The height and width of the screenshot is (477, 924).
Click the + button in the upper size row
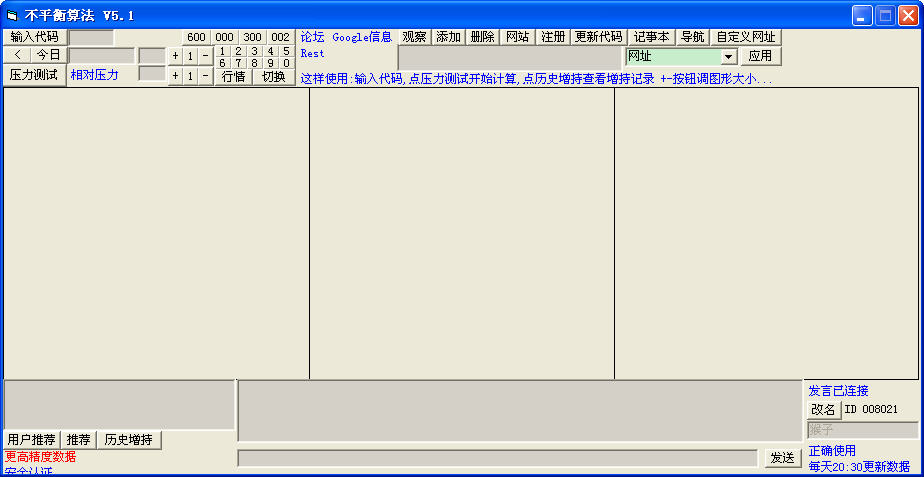pyautogui.click(x=175, y=57)
